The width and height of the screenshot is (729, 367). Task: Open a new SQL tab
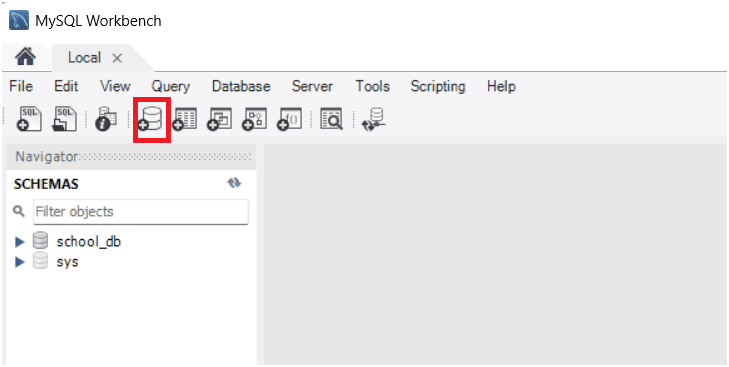point(30,119)
